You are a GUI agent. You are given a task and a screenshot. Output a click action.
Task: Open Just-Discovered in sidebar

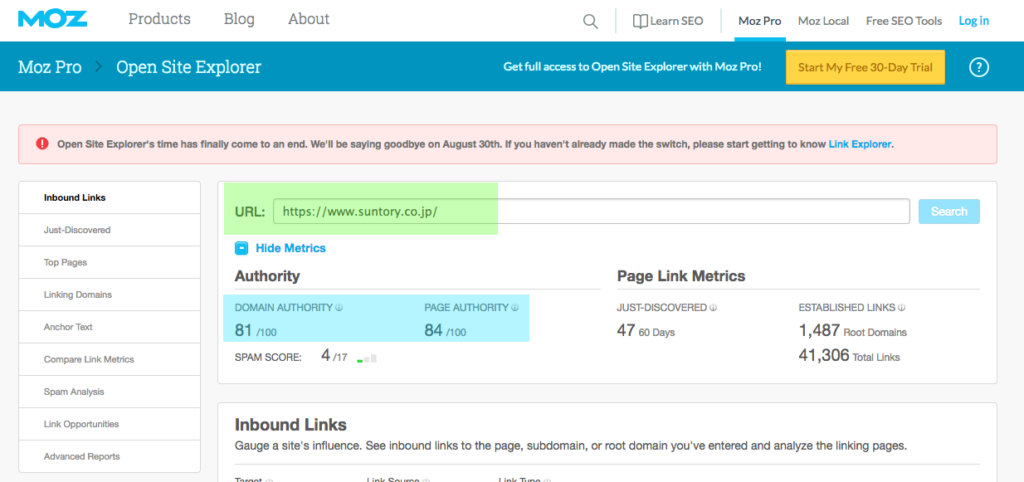point(110,230)
